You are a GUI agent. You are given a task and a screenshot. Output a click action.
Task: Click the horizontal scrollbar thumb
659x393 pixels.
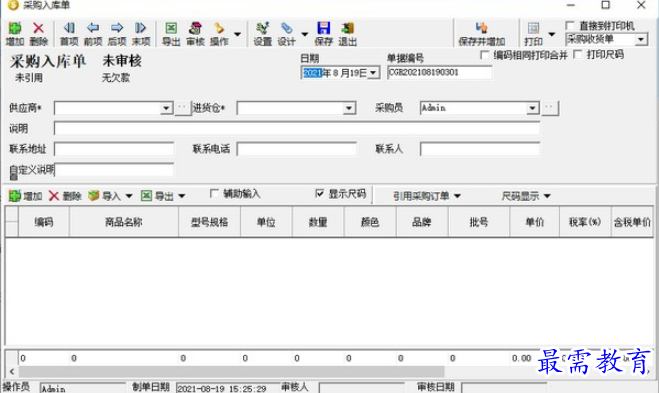232,372
